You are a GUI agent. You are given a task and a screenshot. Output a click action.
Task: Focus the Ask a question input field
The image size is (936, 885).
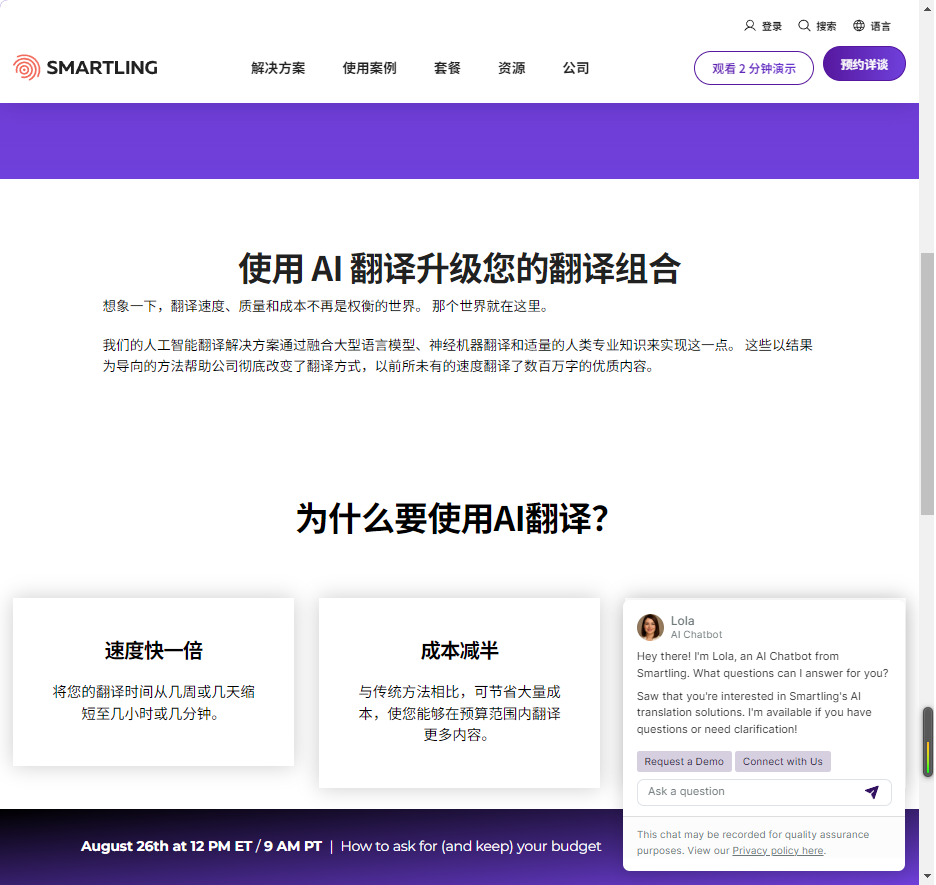tap(764, 792)
